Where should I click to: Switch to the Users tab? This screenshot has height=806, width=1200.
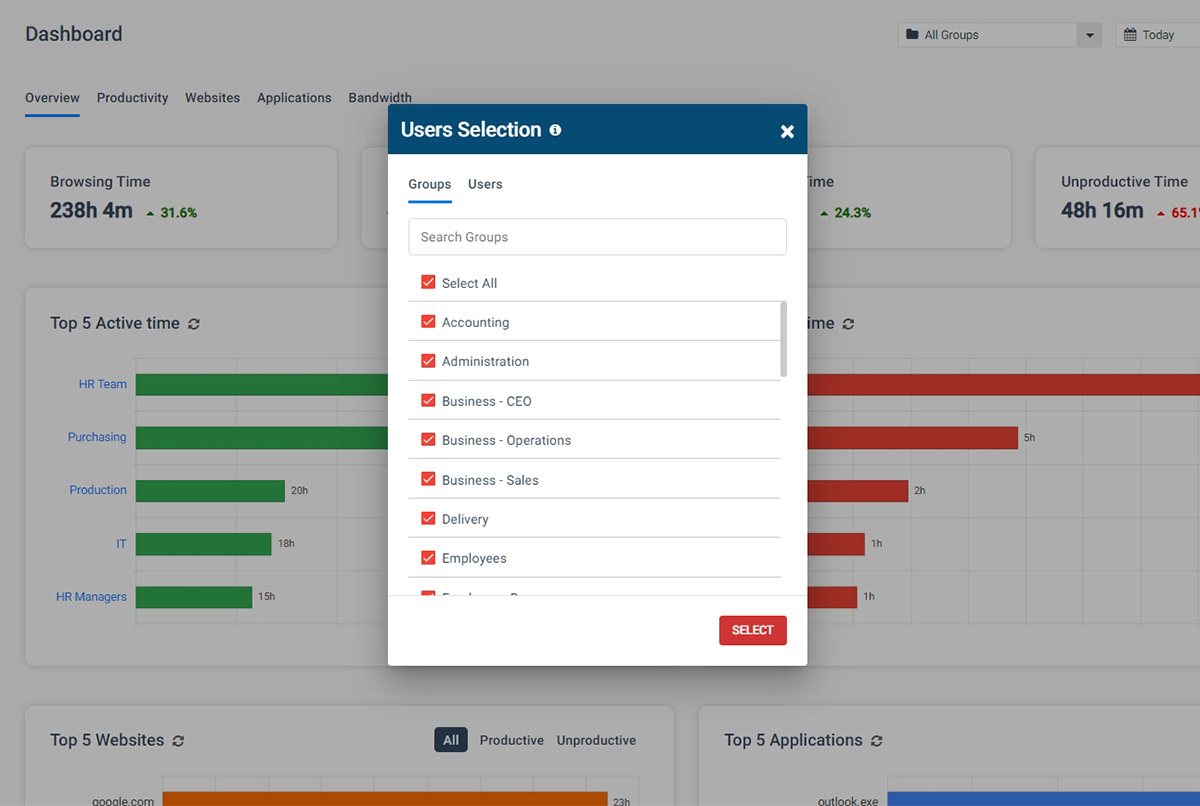tap(485, 184)
